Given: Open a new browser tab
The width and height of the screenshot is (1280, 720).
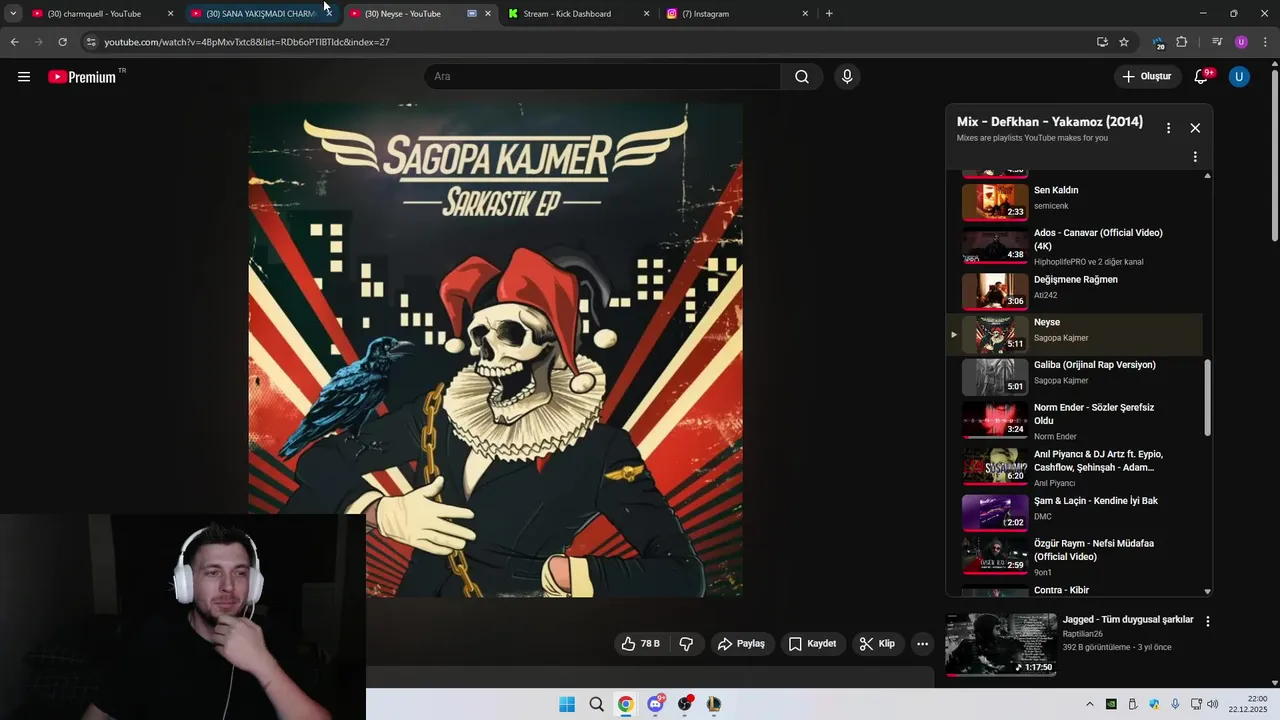Looking at the screenshot, I should [829, 14].
